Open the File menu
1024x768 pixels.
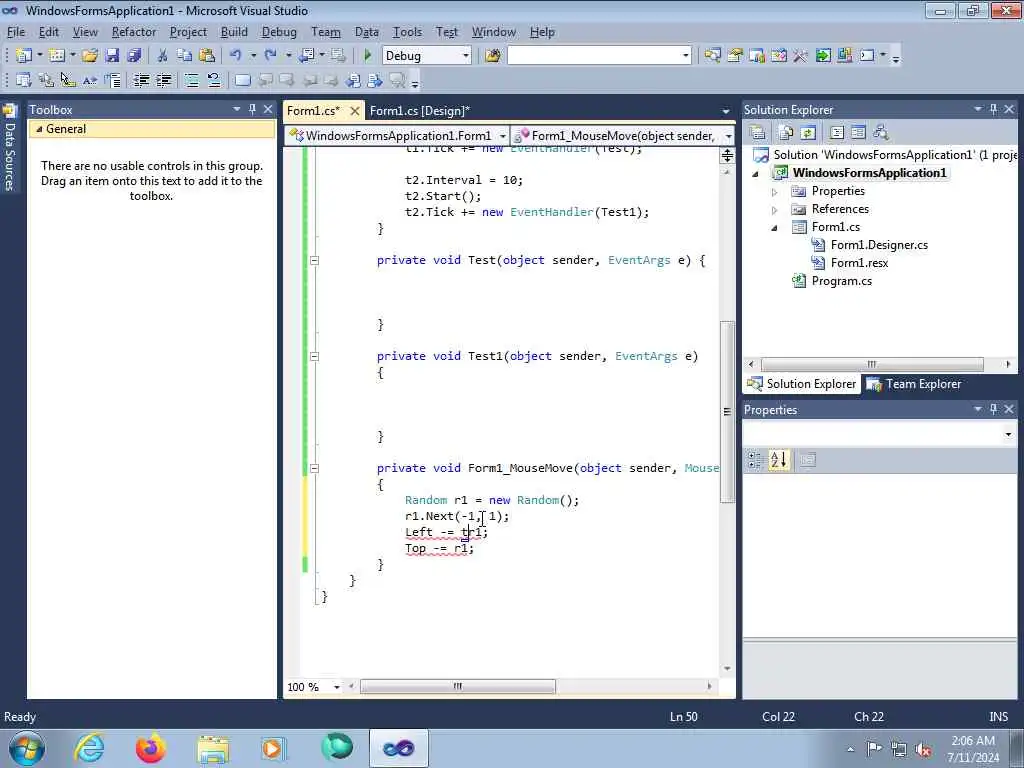coord(16,31)
